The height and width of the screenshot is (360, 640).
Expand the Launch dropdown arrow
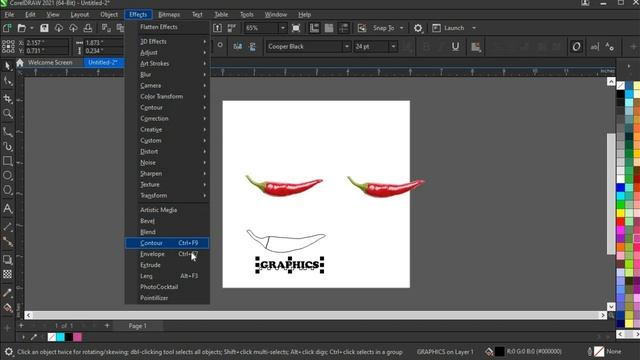474,28
